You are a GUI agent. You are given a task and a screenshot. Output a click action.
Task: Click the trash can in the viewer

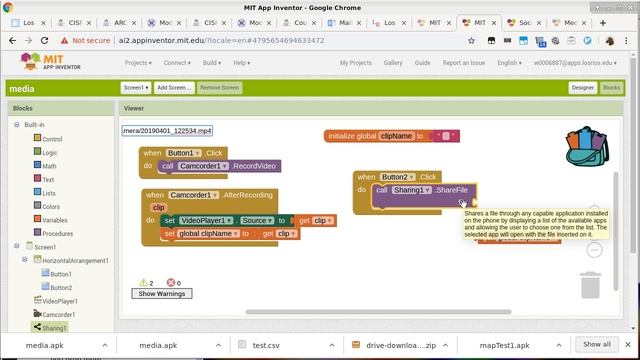pos(591,285)
